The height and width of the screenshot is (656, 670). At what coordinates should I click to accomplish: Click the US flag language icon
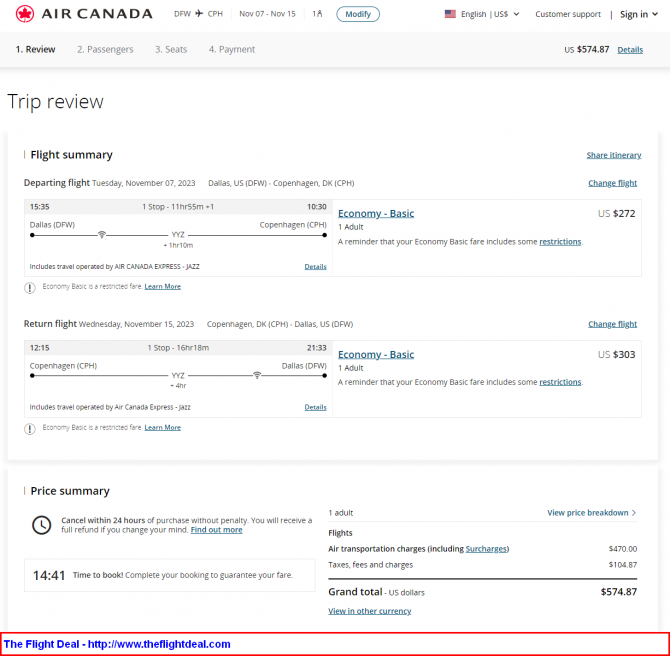(x=450, y=14)
